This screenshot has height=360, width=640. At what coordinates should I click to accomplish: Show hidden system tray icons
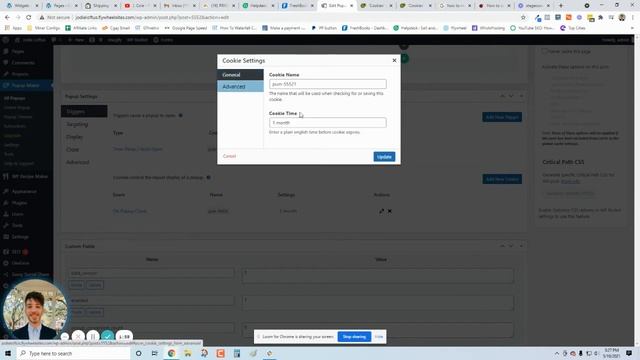[x=557, y=353]
